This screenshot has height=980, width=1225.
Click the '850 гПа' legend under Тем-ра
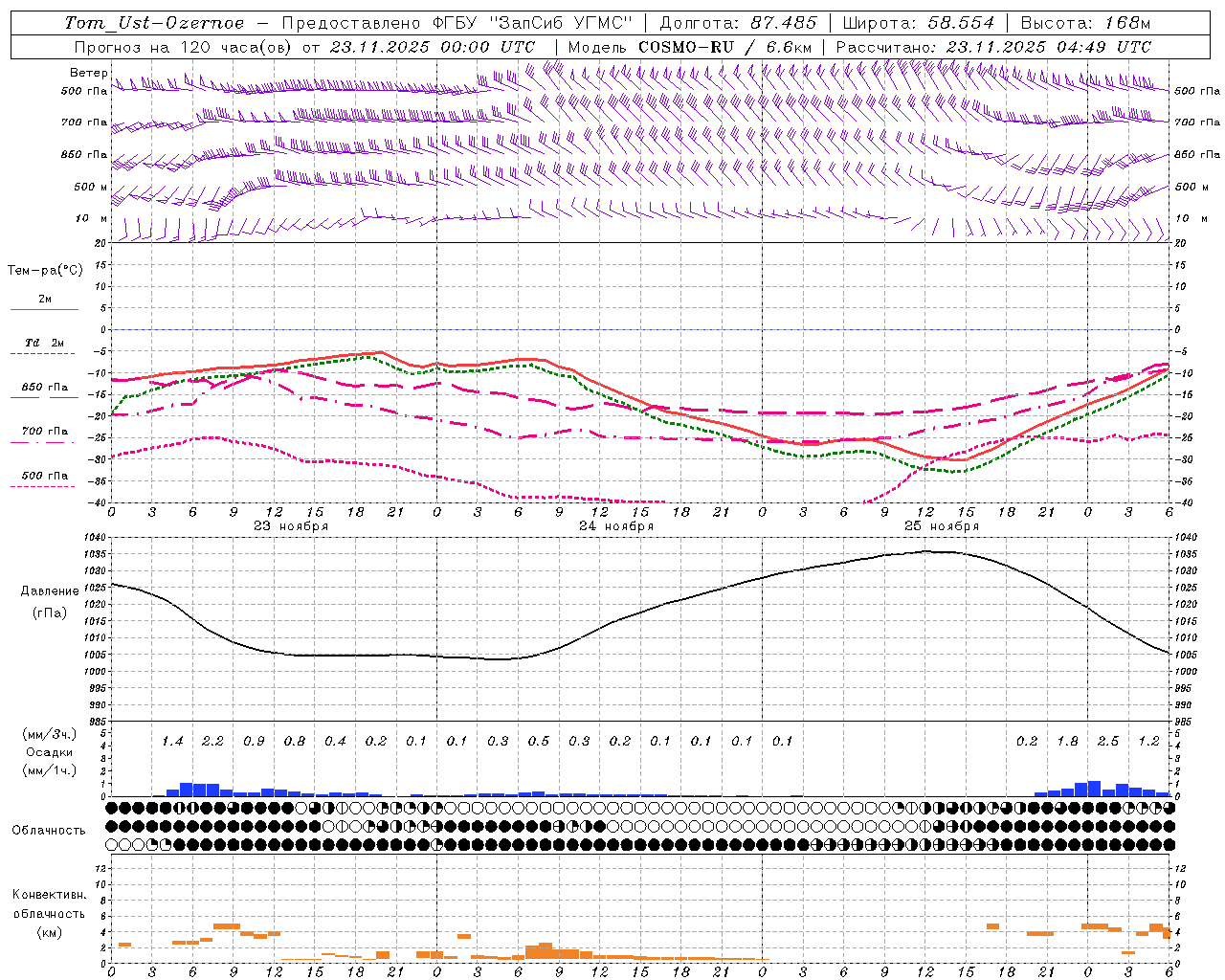(x=45, y=388)
